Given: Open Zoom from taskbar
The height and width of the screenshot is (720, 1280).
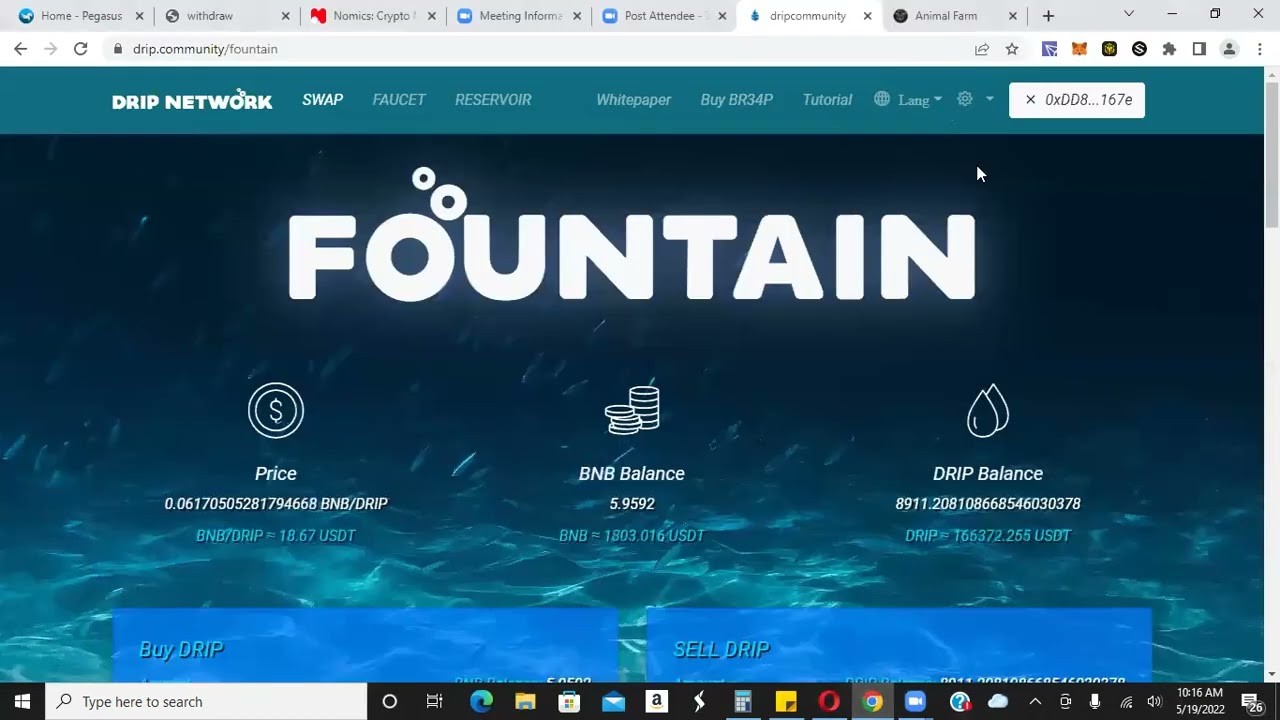Looking at the screenshot, I should coord(915,701).
